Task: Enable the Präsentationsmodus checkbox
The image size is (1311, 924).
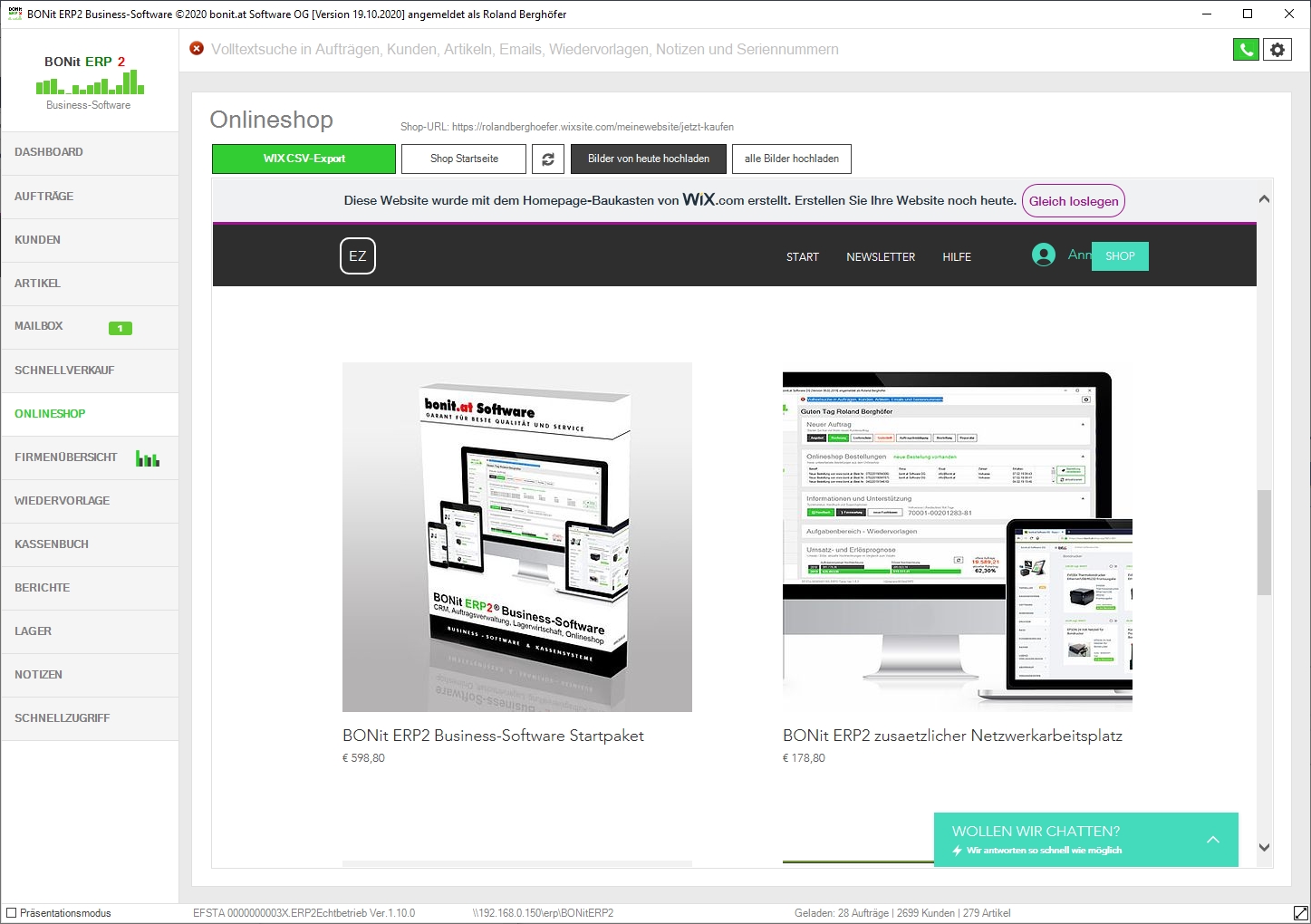Action: (x=12, y=913)
